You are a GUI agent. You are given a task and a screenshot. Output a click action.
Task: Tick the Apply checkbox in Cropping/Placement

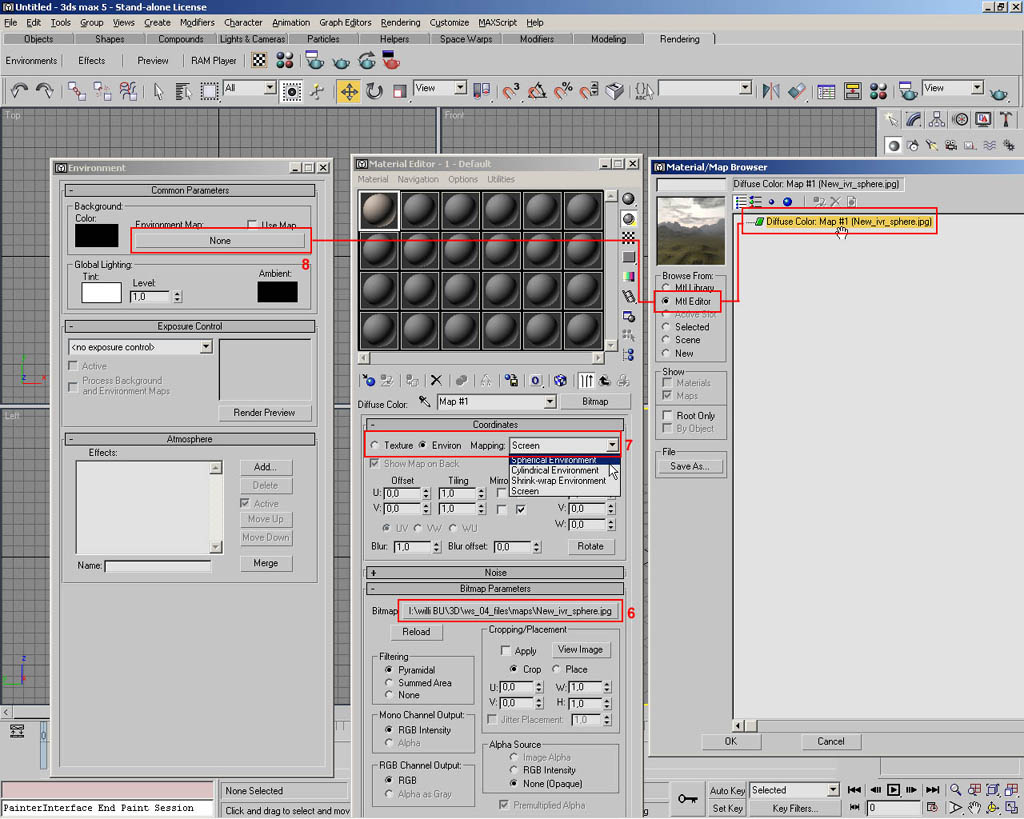click(x=505, y=650)
